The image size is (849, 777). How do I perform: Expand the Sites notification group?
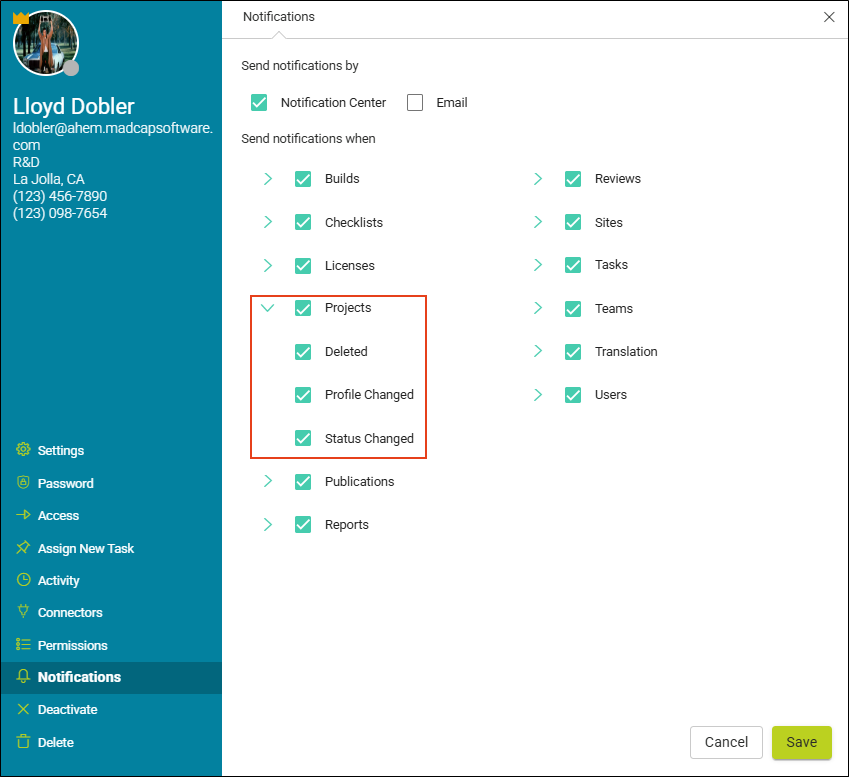tap(538, 222)
